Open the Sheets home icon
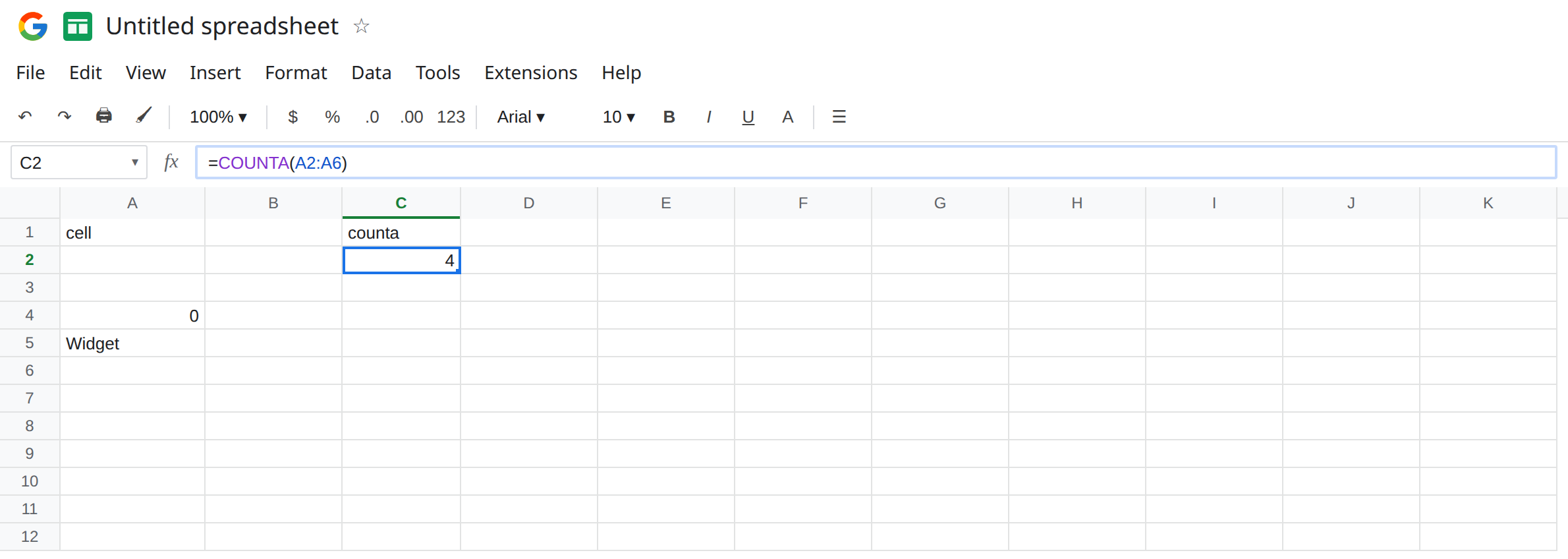1568x559 pixels. 78,26
